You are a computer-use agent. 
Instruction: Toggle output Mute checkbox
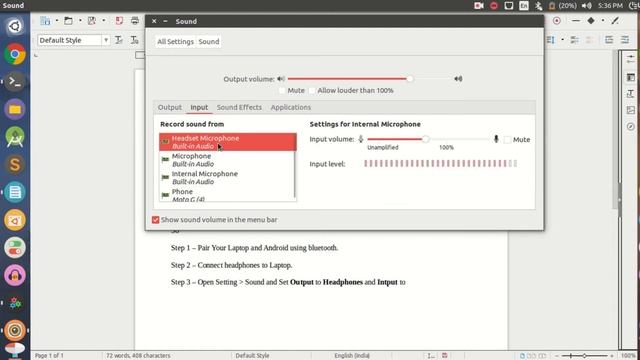282,91
